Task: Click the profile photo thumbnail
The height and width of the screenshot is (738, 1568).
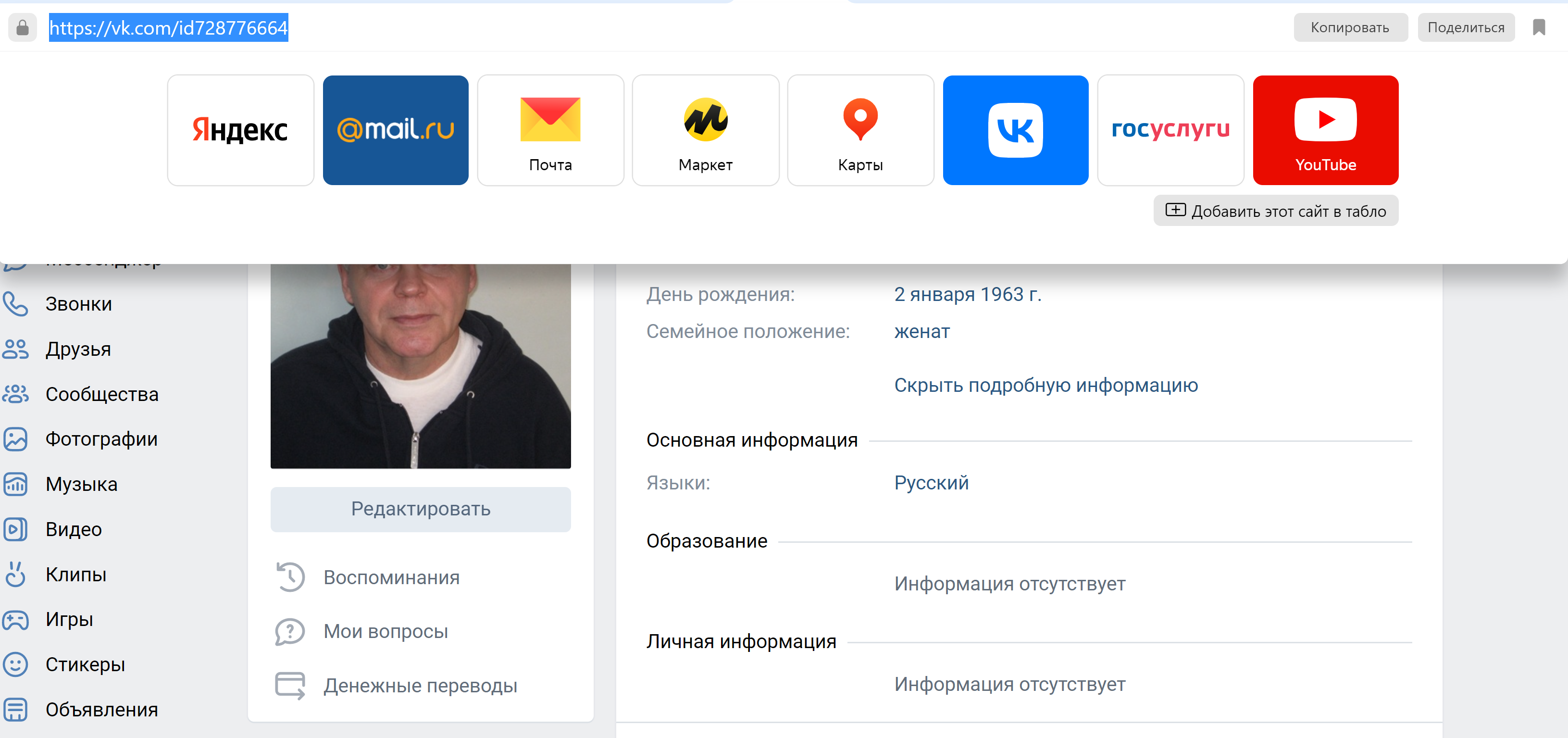Action: [x=421, y=365]
